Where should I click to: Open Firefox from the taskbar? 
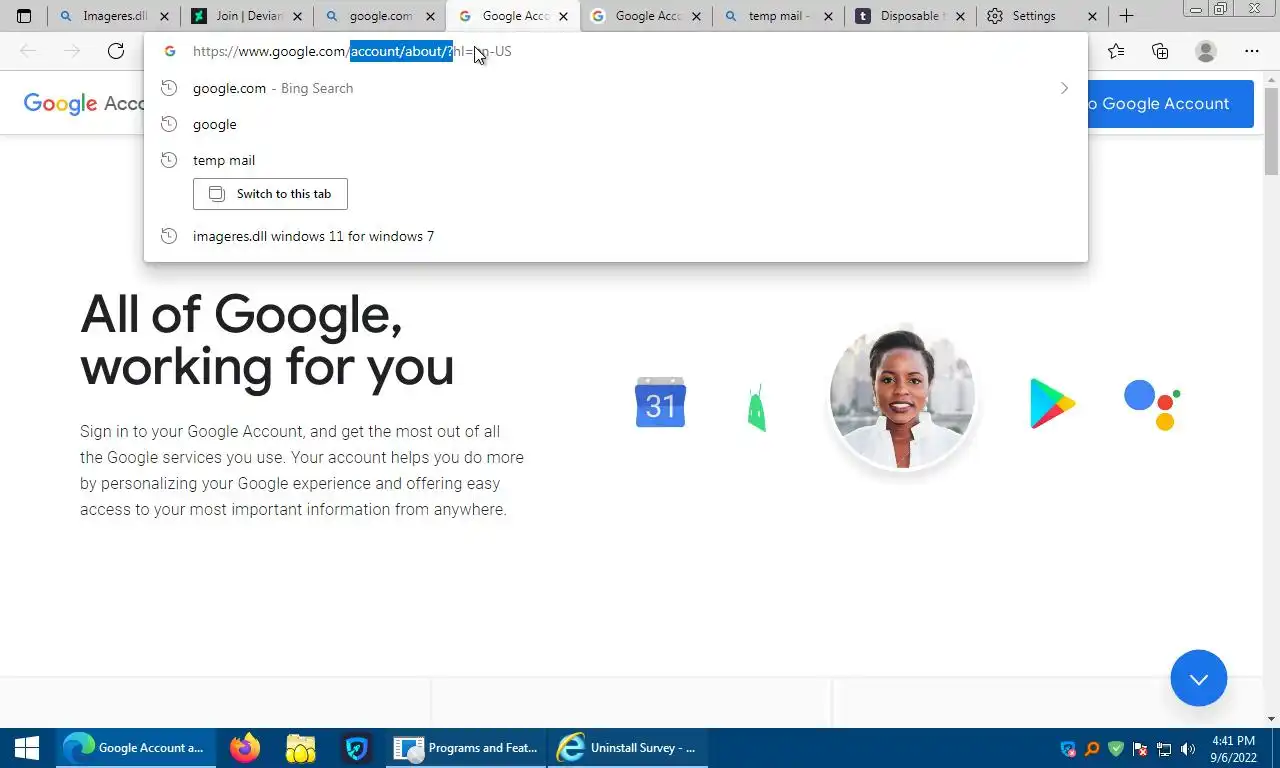coord(245,747)
